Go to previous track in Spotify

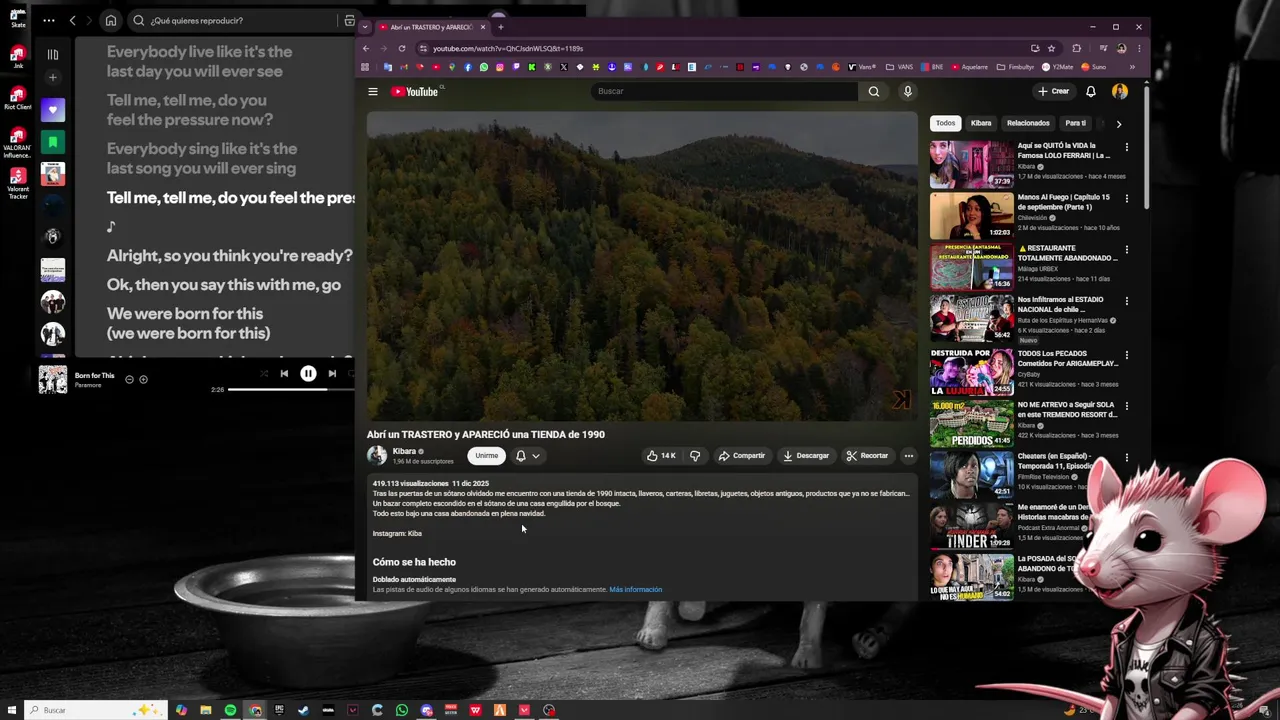coord(284,374)
